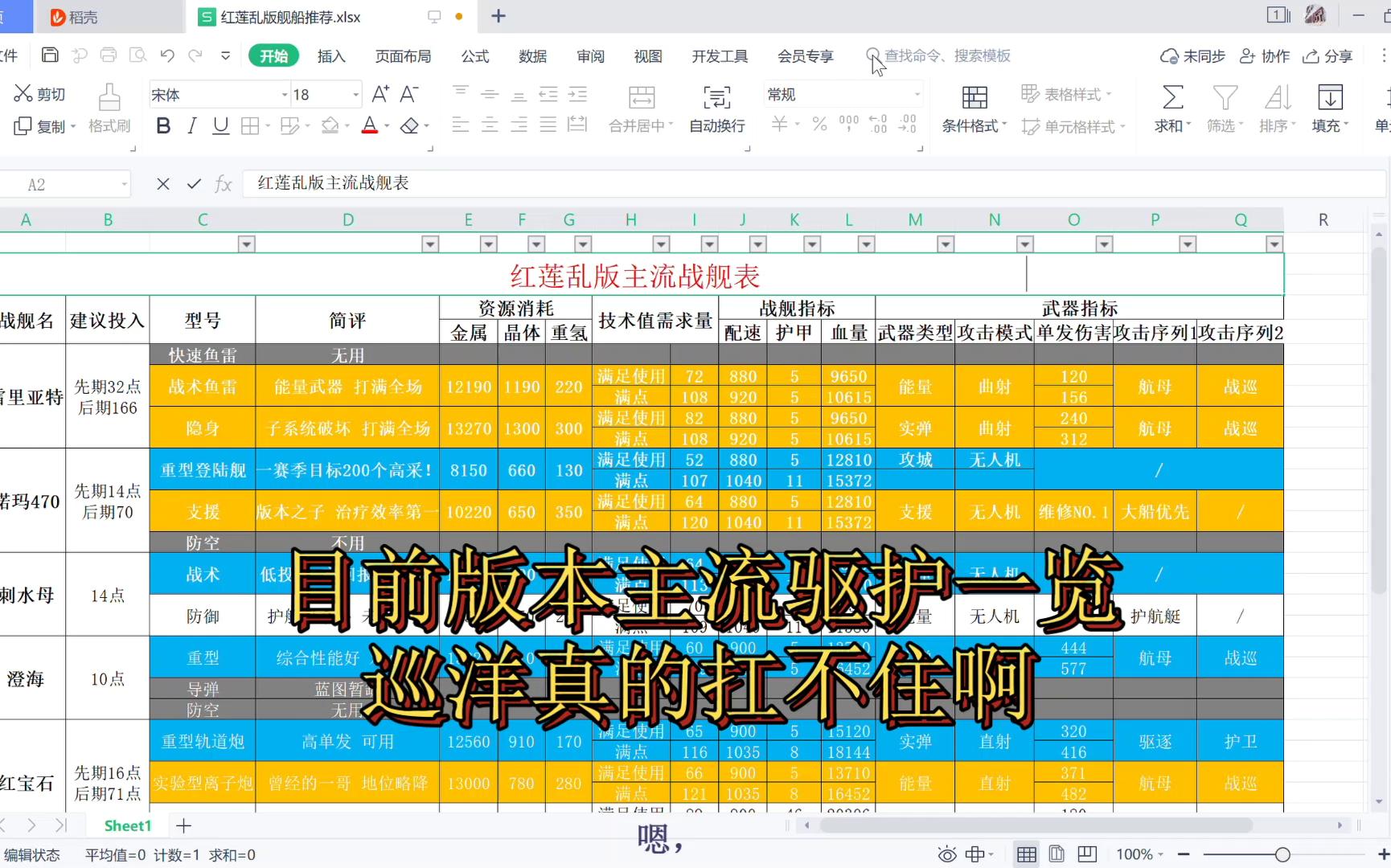Open the 公式 Formulas tab
Screen dimensions: 1391x868
pyautogui.click(x=475, y=55)
